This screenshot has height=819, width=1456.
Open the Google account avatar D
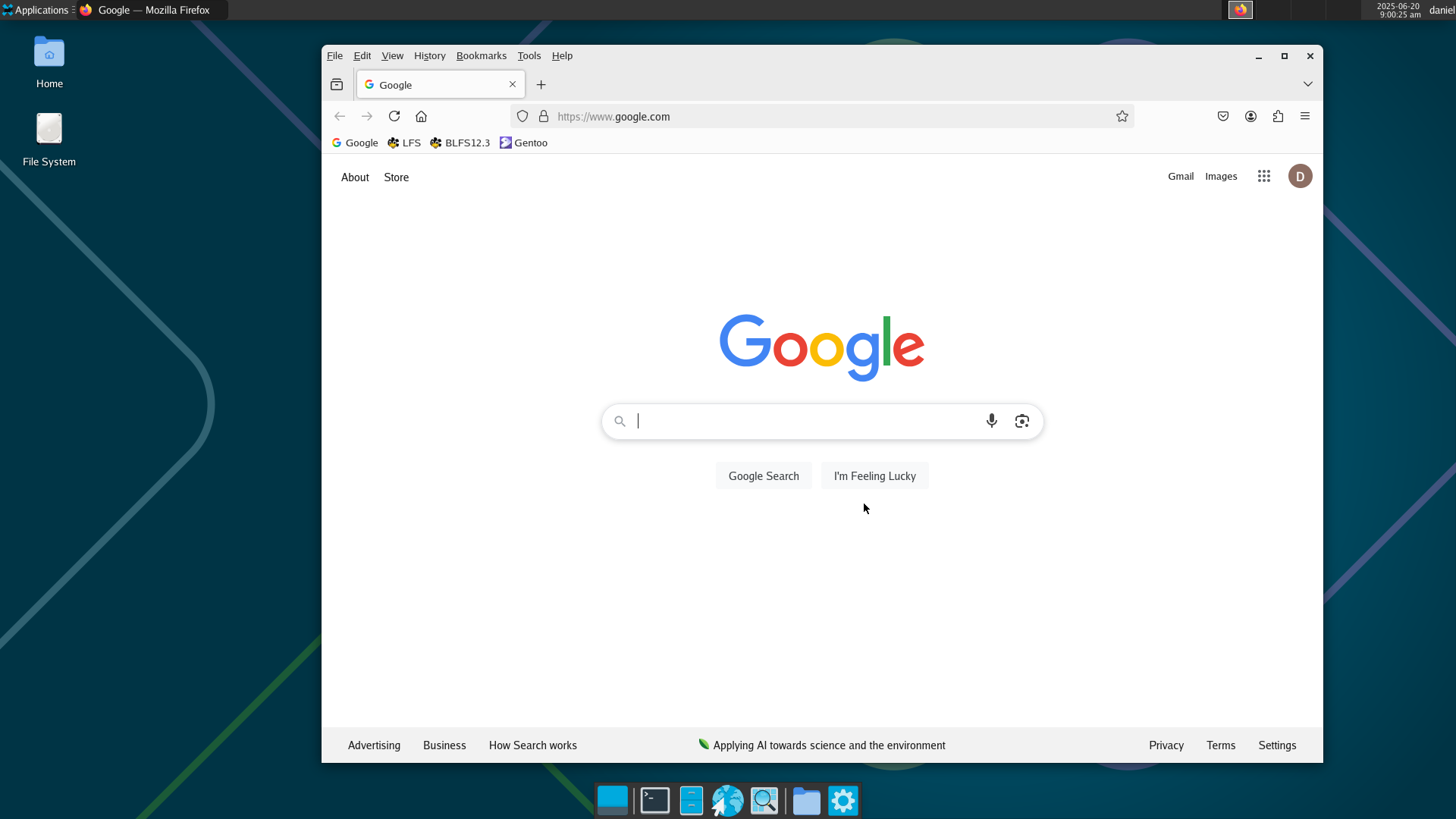pos(1301,176)
